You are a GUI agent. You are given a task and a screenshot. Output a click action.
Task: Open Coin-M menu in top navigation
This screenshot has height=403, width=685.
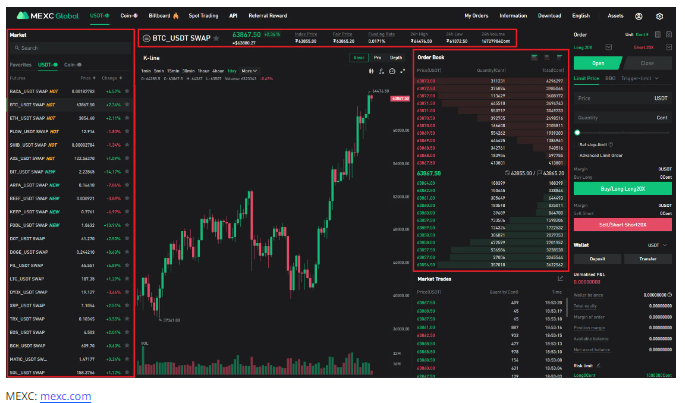(x=129, y=16)
